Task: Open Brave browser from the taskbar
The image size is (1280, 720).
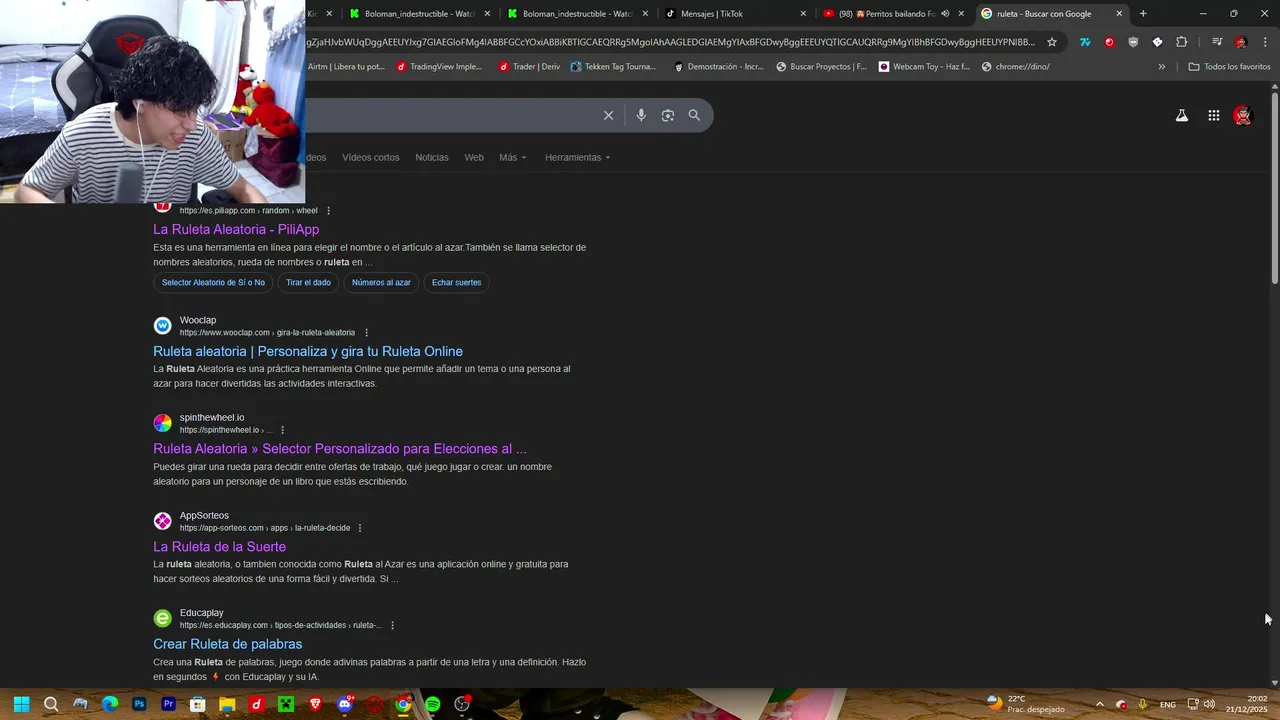Action: click(x=315, y=704)
